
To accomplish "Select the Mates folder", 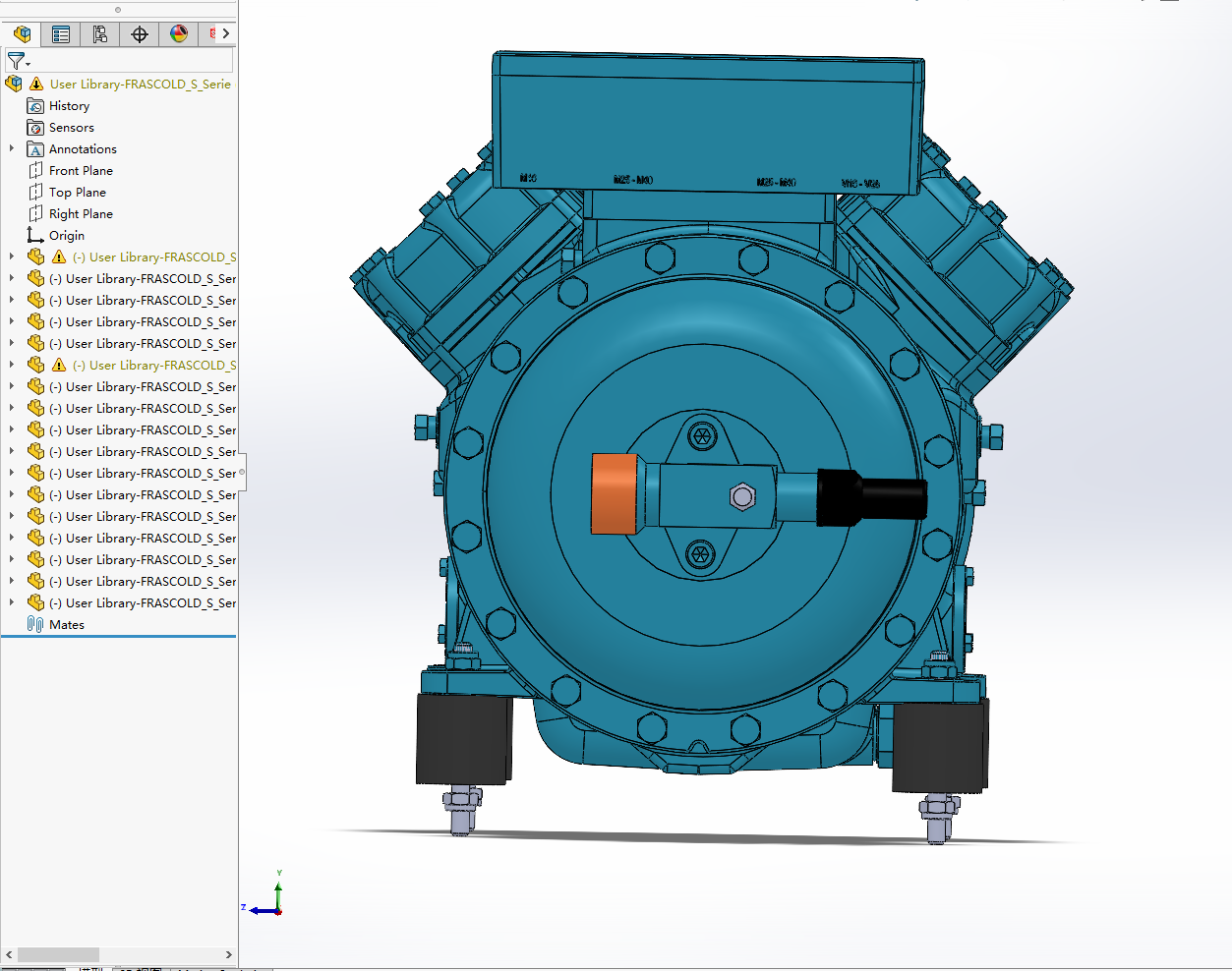I will [67, 625].
